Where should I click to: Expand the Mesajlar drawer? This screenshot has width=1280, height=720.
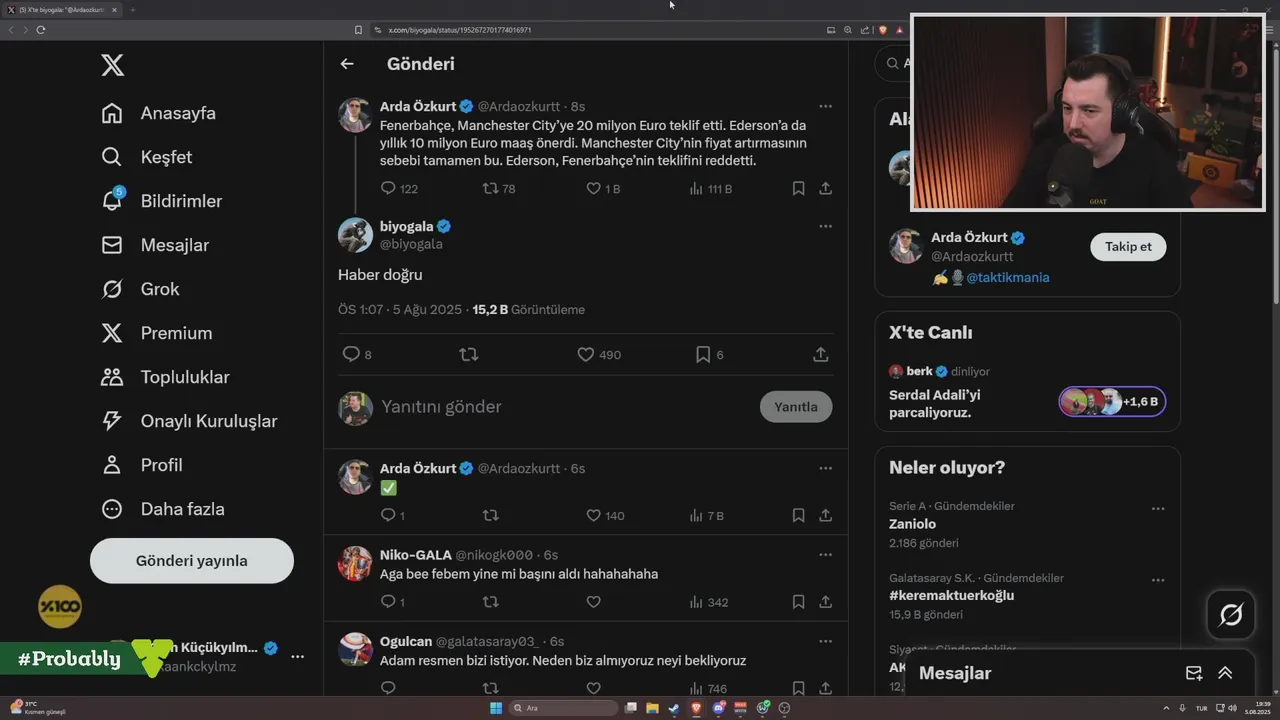(1225, 673)
